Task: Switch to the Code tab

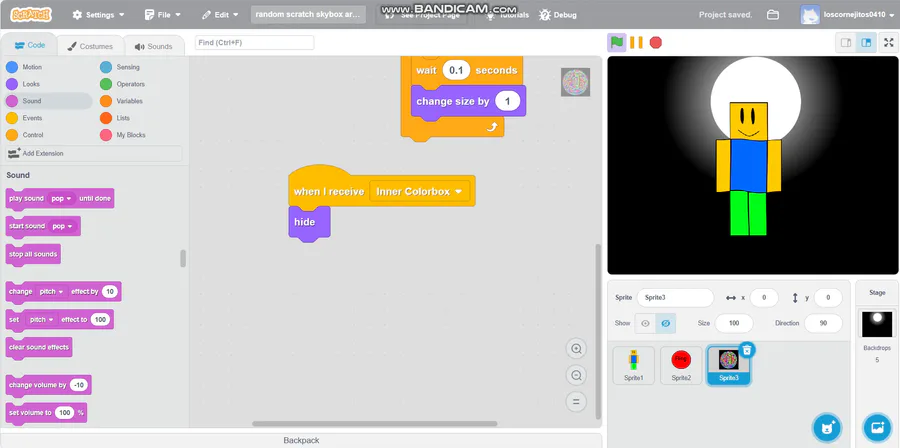Action: [x=29, y=45]
